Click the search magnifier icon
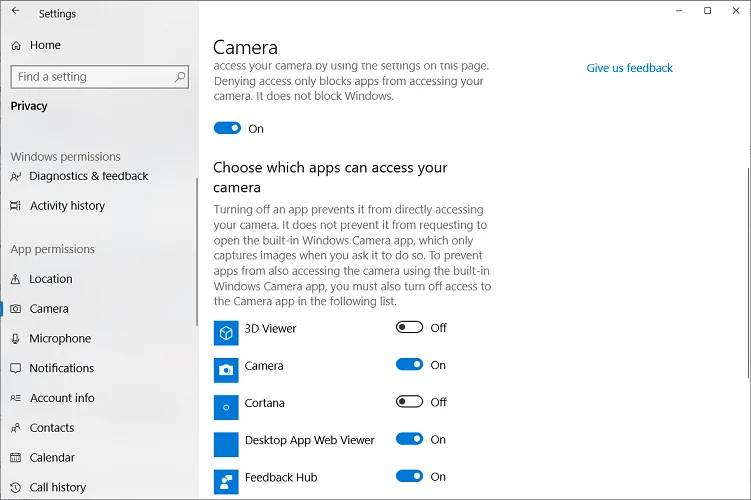 pos(180,77)
